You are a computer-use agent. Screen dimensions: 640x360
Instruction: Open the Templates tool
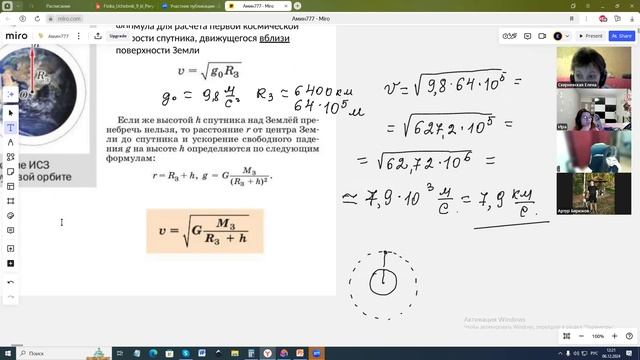(11, 187)
